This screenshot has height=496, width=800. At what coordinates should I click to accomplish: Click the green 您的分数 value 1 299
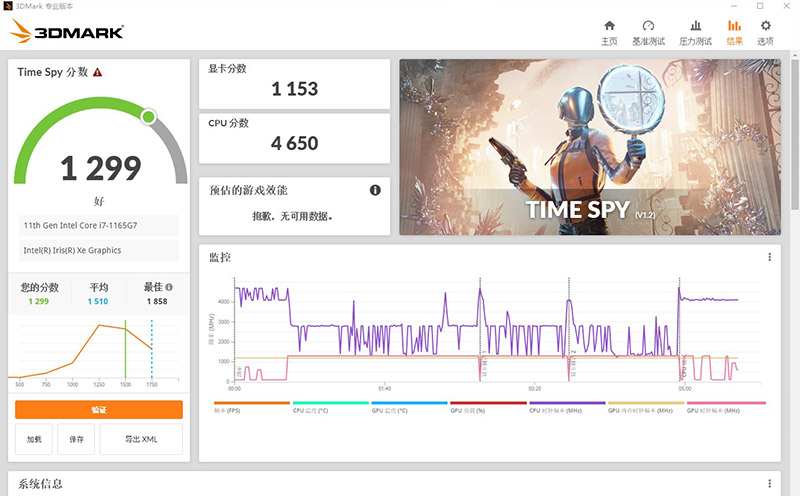click(x=39, y=302)
